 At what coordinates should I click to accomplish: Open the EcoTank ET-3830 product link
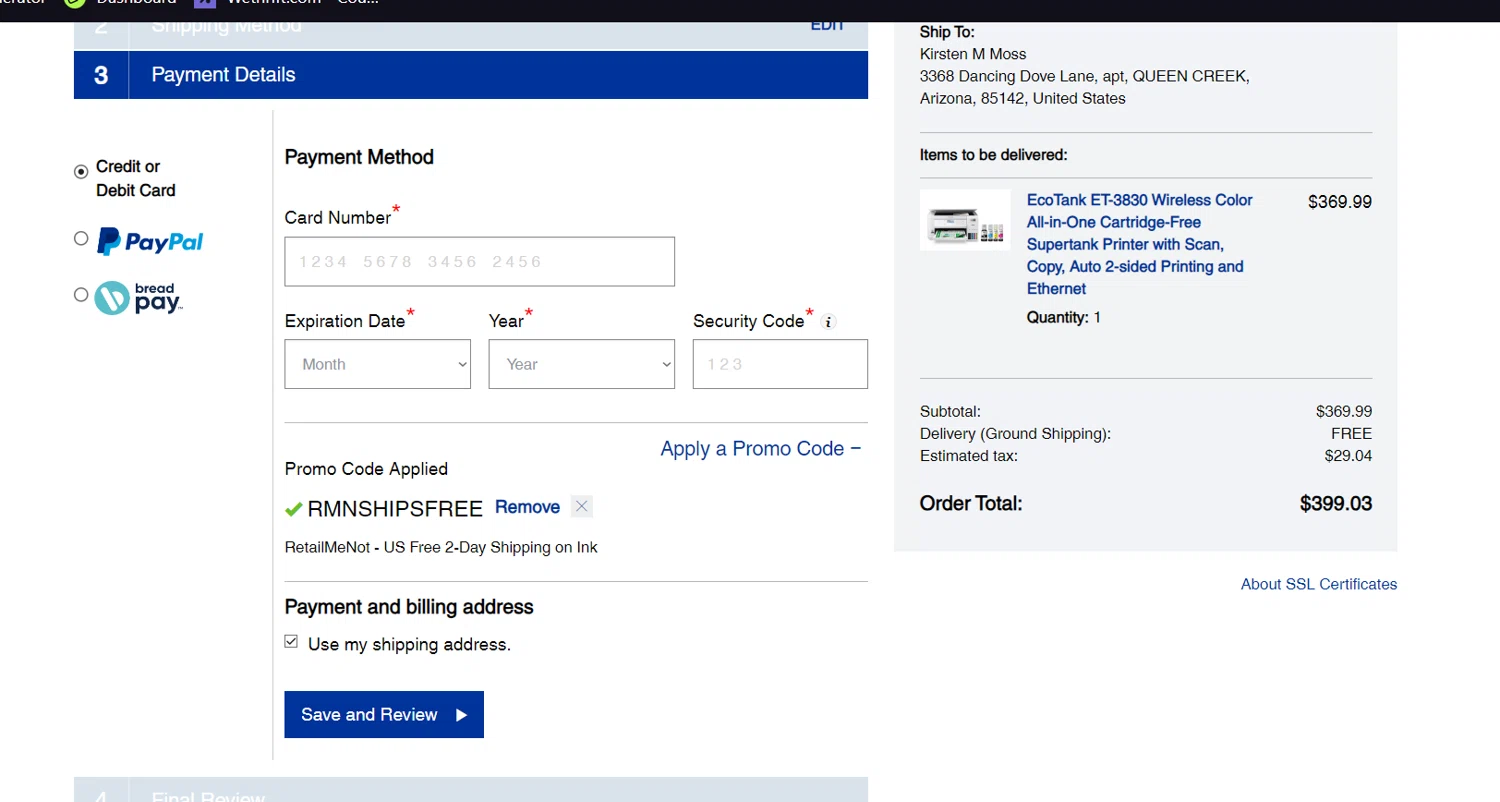tap(1139, 244)
